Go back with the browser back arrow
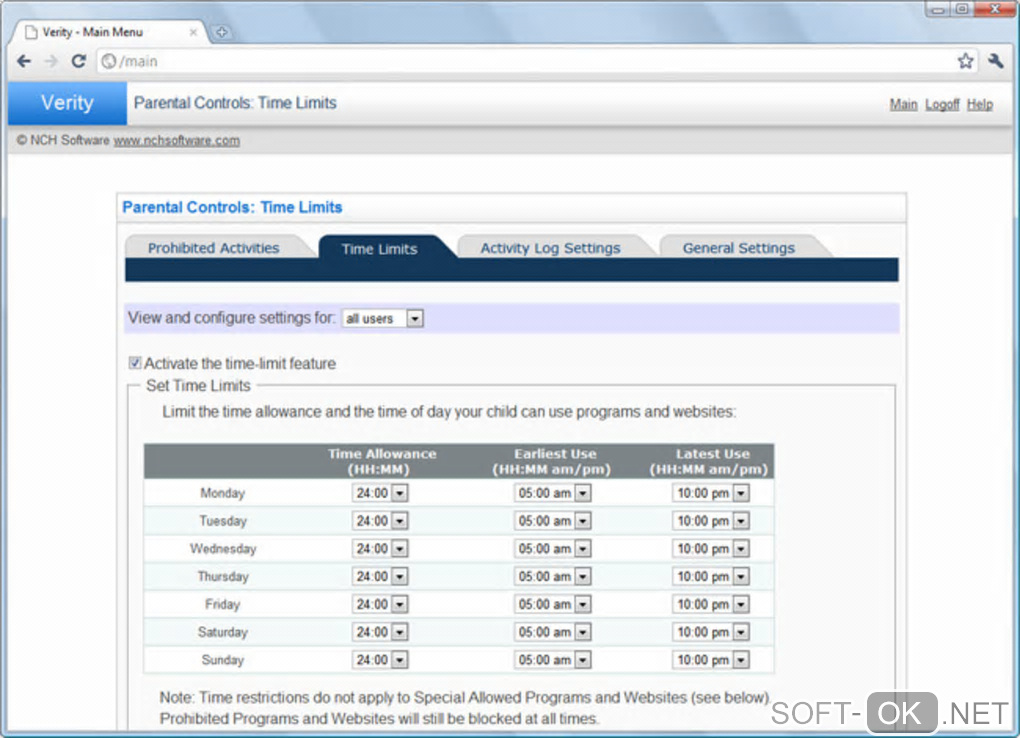The width and height of the screenshot is (1020, 738). pyautogui.click(x=24, y=61)
